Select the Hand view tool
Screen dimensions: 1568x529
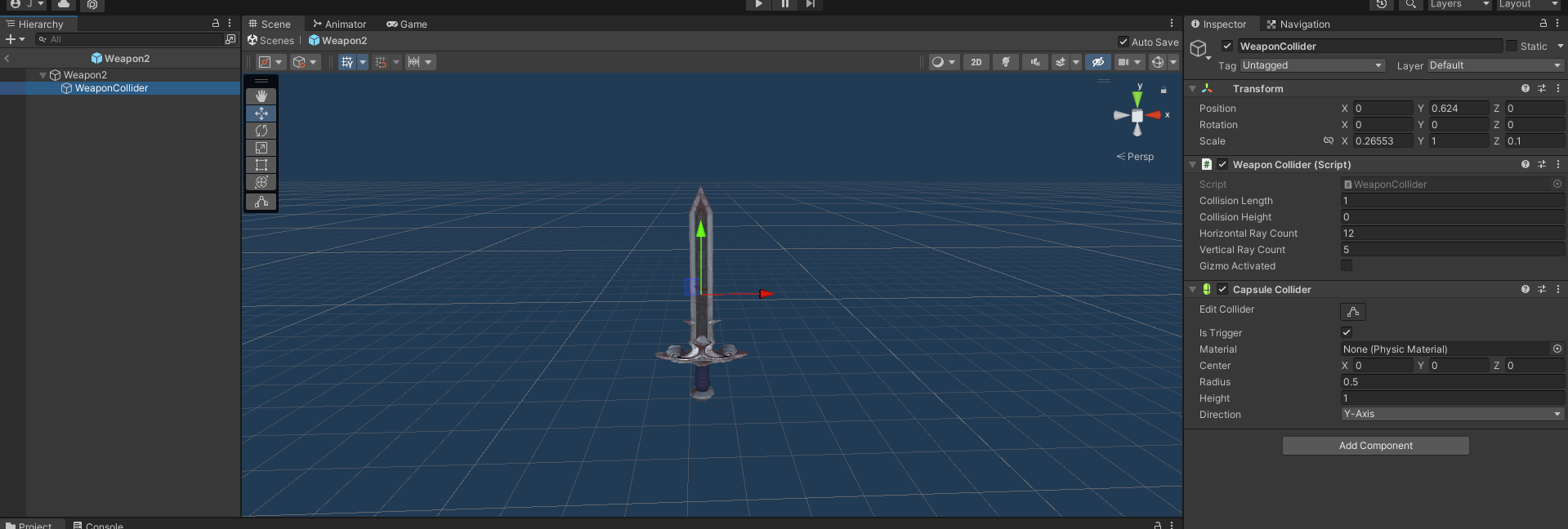click(261, 96)
